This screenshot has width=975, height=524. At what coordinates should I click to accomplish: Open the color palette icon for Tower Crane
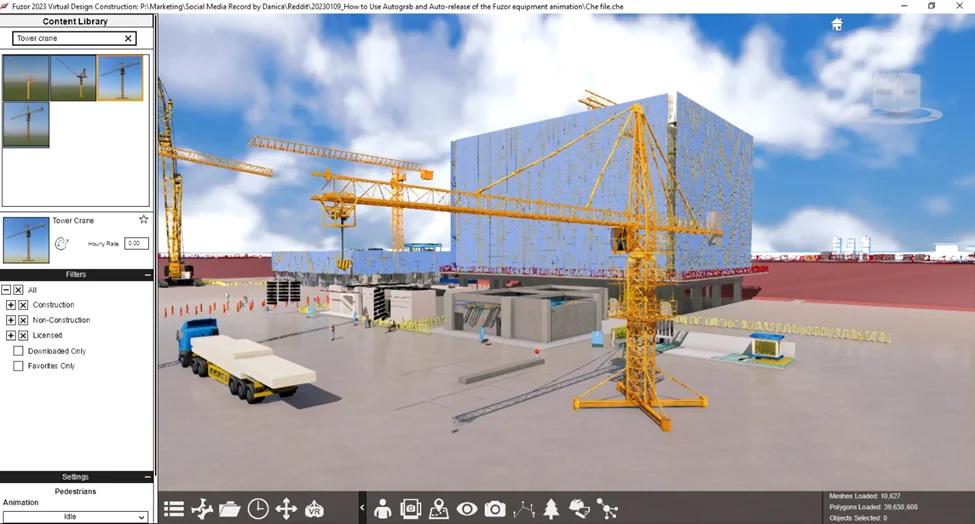pos(61,244)
